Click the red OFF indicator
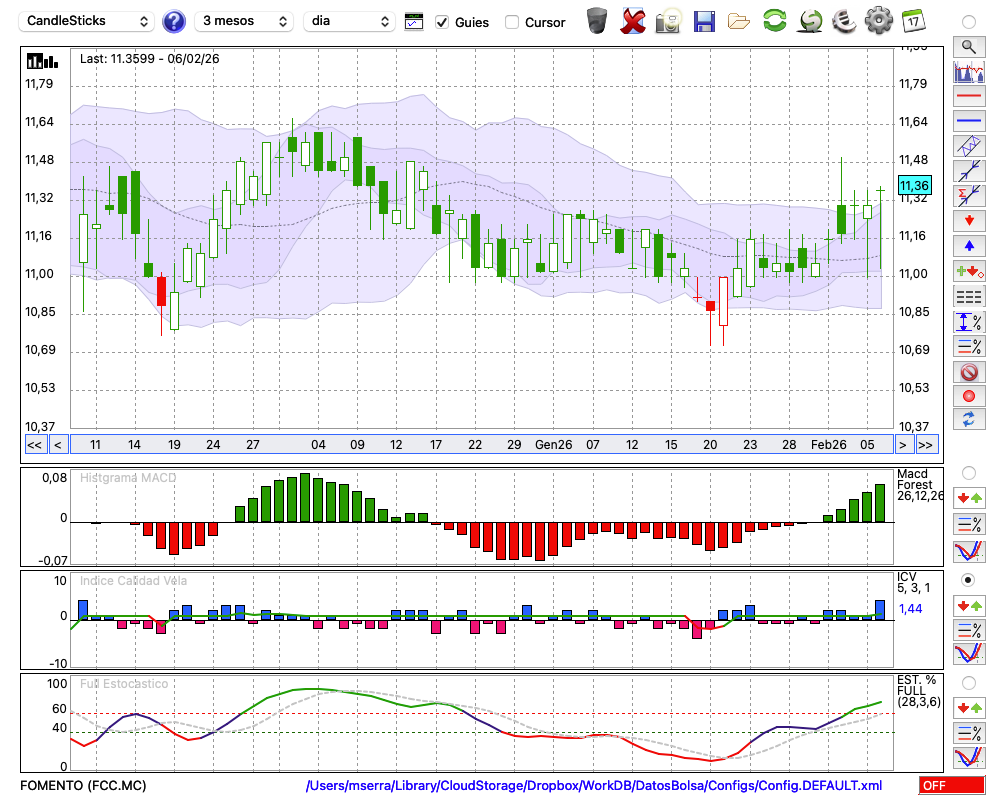 coord(951,786)
